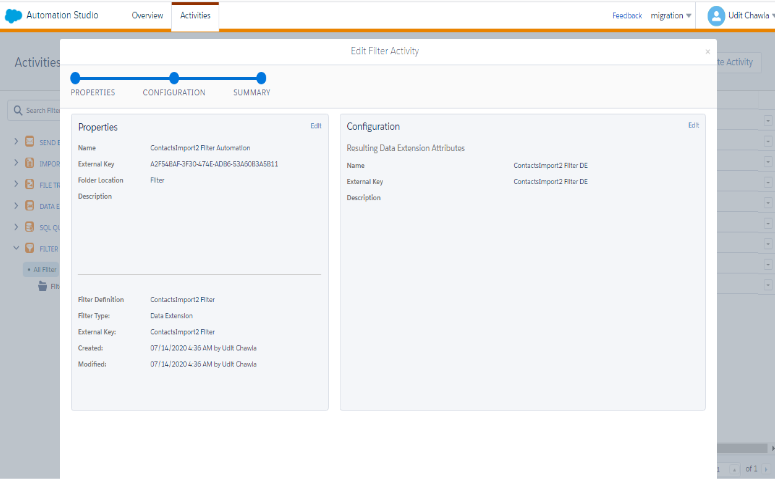Expand the Send Email tree node
The width and height of the screenshot is (775, 492).
(16, 142)
